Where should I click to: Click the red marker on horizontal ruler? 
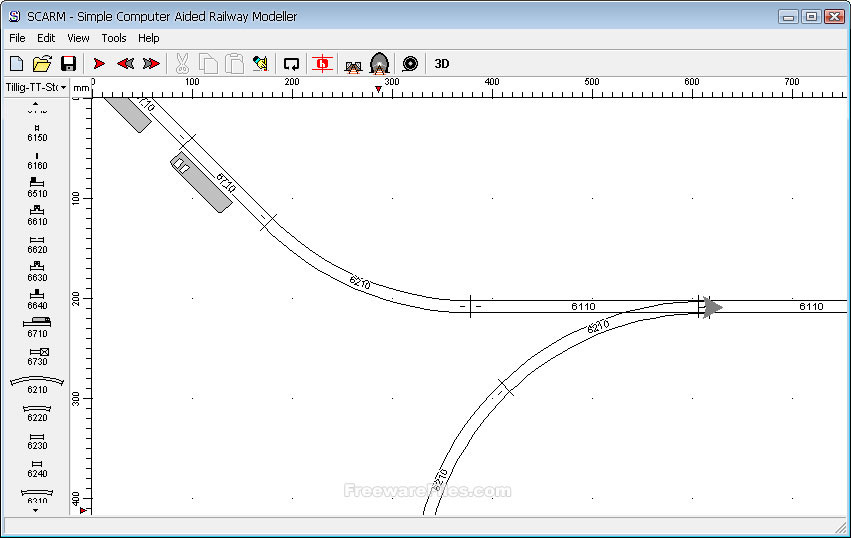(378, 90)
